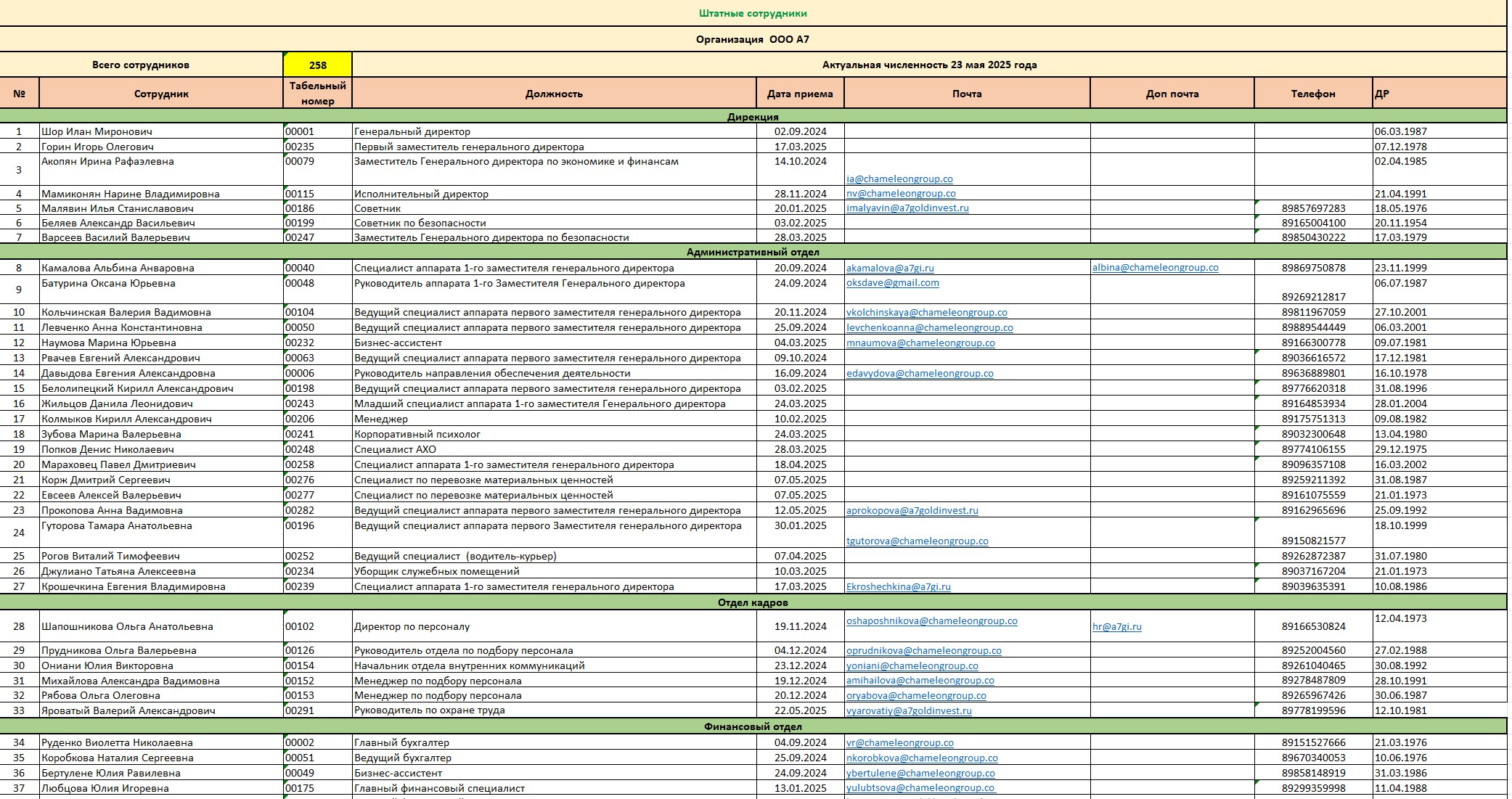Click the Должность column header cell

554,94
